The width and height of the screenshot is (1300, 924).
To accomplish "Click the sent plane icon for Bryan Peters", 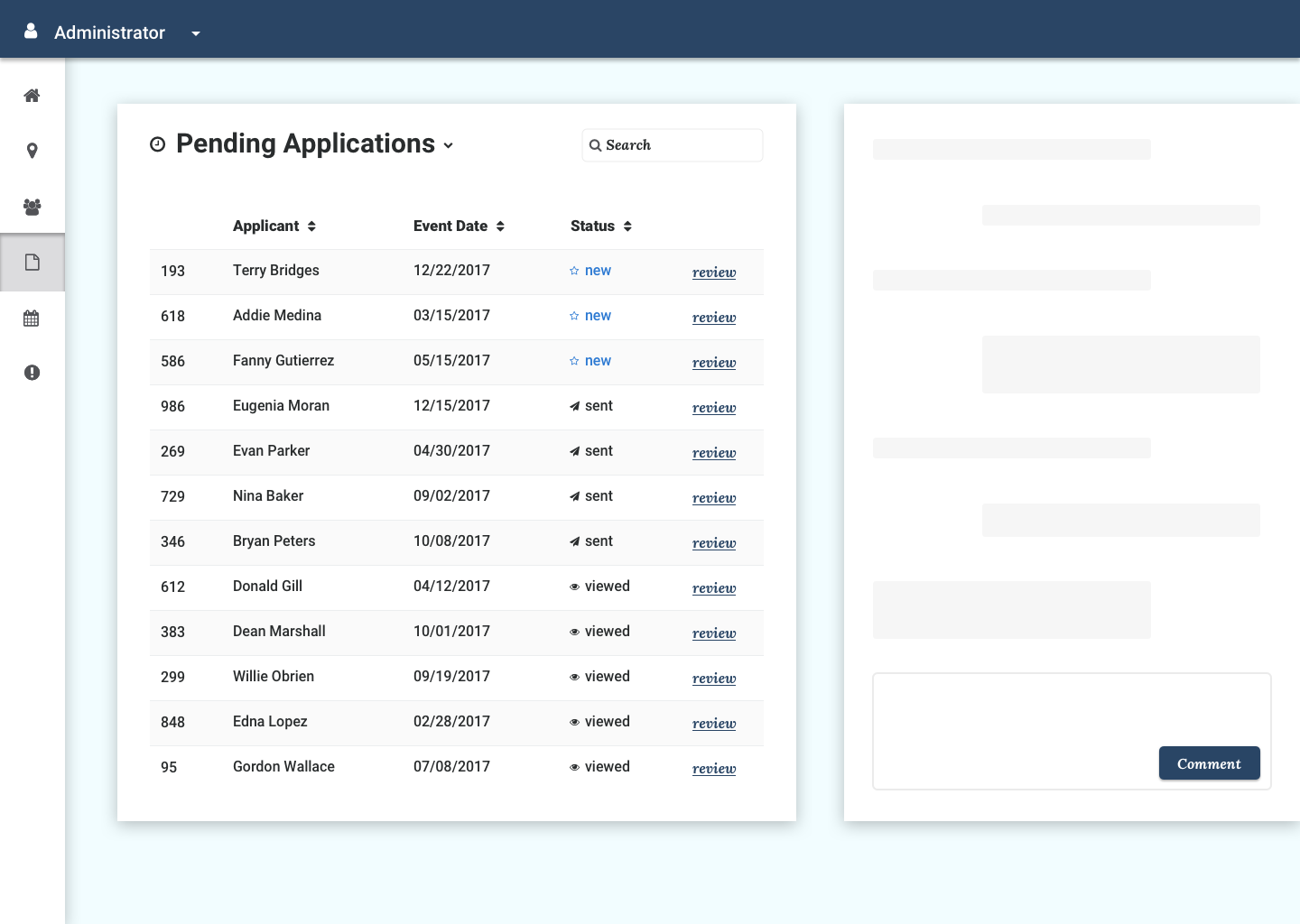I will (574, 541).
